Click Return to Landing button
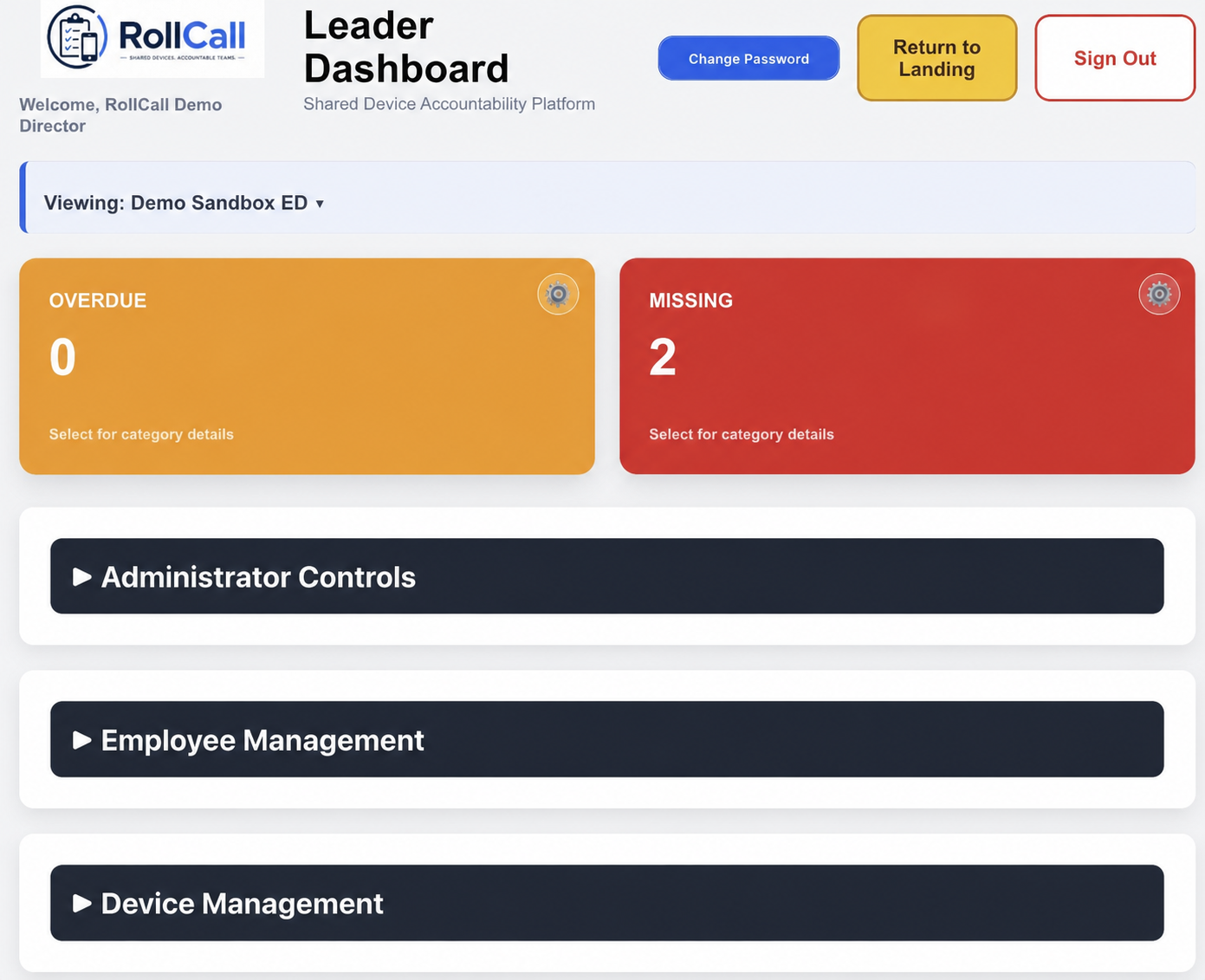 936,58
